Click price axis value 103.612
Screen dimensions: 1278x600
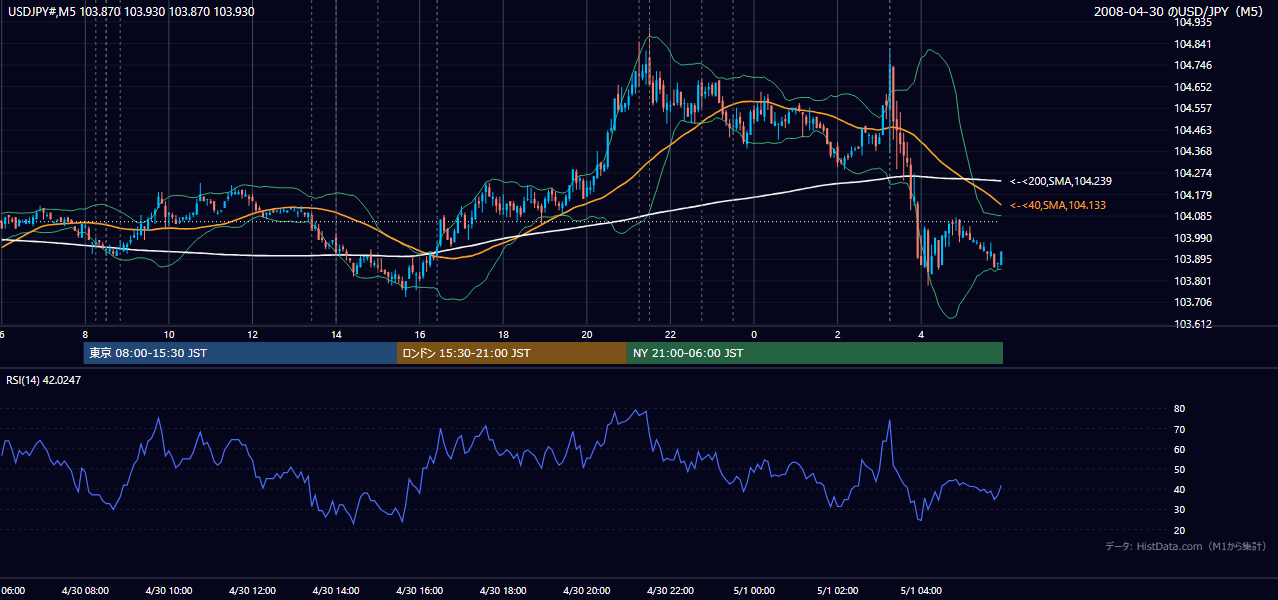click(1194, 324)
